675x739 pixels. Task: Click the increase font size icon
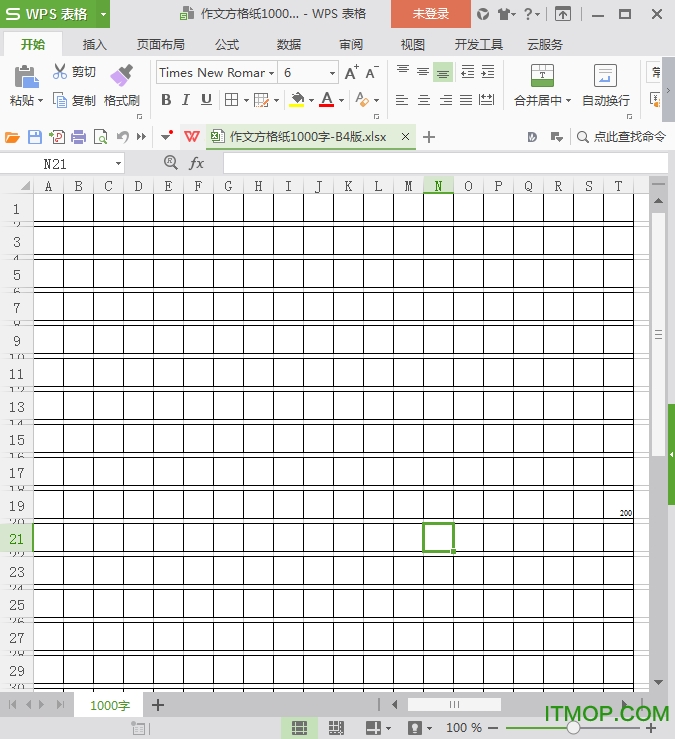tap(351, 73)
